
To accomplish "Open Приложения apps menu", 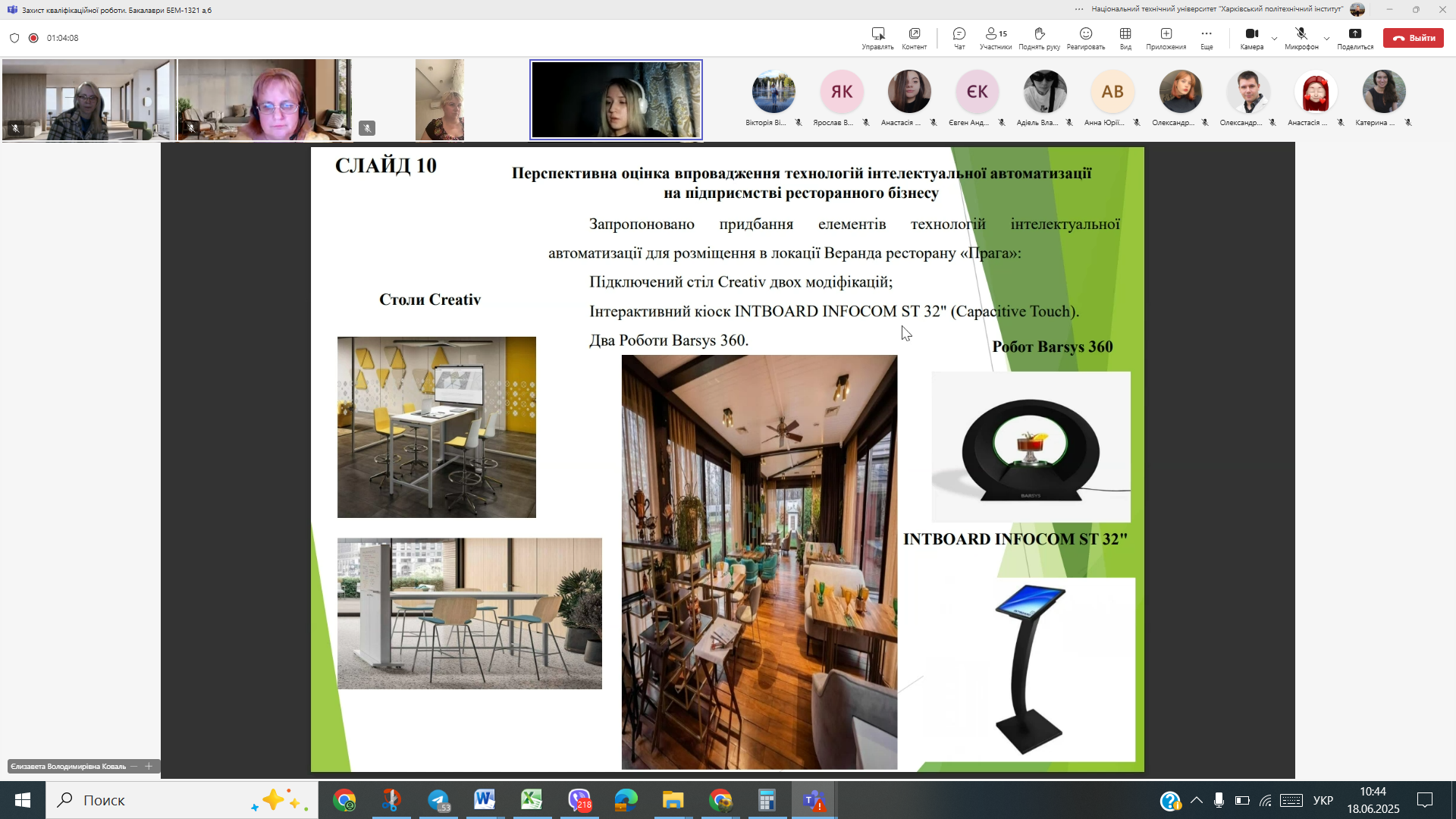I will 1166,37.
